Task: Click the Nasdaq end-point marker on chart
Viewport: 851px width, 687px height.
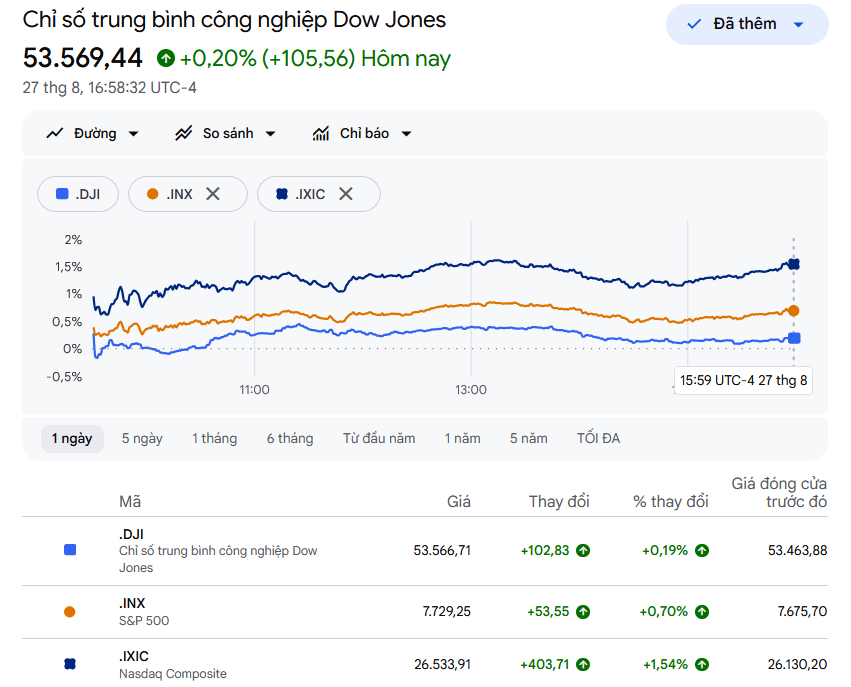Action: [x=793, y=264]
